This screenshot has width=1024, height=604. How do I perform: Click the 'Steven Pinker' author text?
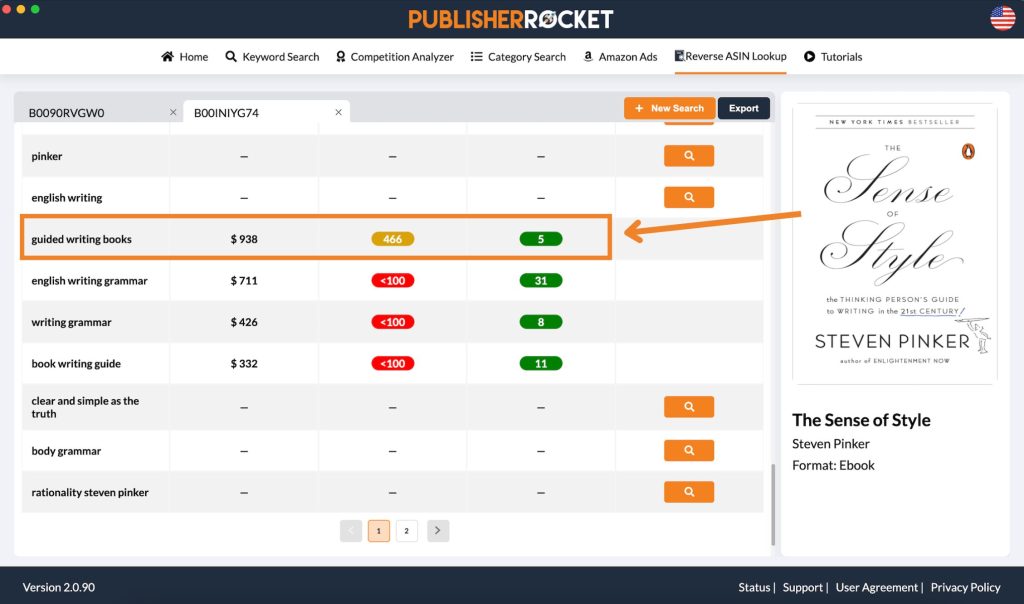coord(831,444)
